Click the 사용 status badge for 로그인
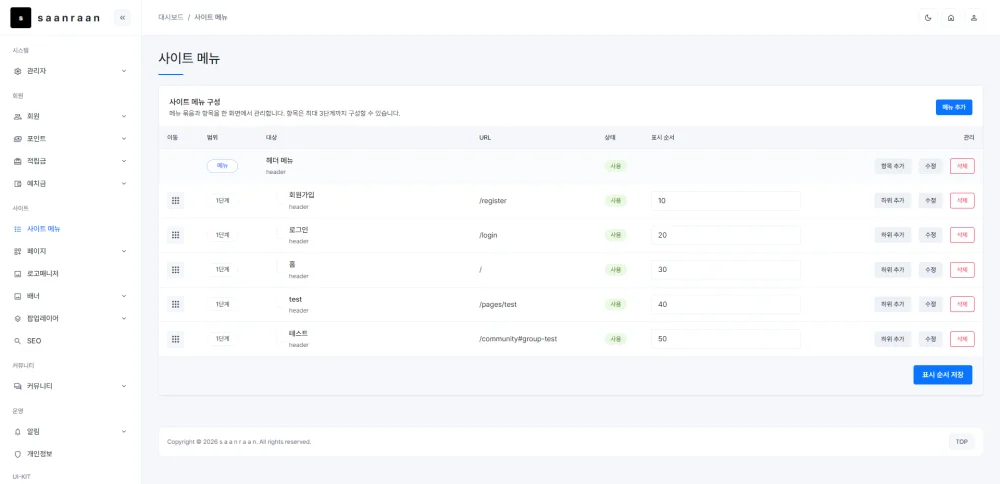This screenshot has height=484, width=1000. tap(615, 235)
